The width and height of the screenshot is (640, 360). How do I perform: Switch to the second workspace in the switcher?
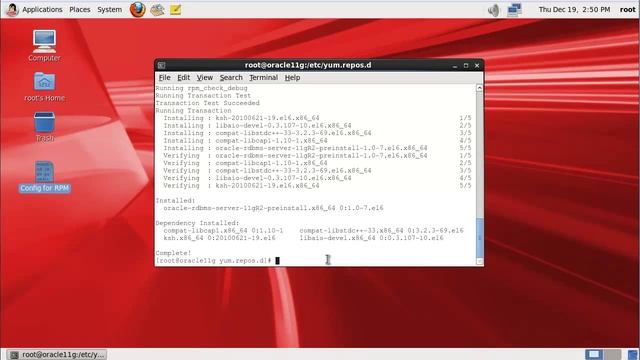click(x=612, y=354)
